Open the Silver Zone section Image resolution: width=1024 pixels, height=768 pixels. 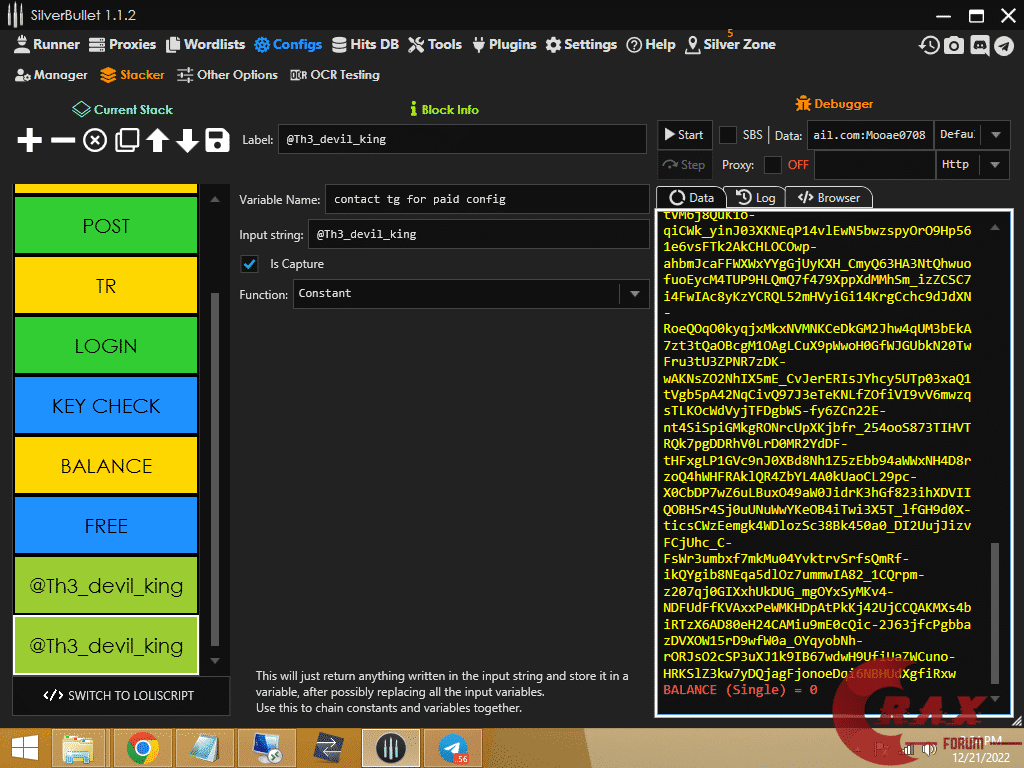pyautogui.click(x=731, y=44)
